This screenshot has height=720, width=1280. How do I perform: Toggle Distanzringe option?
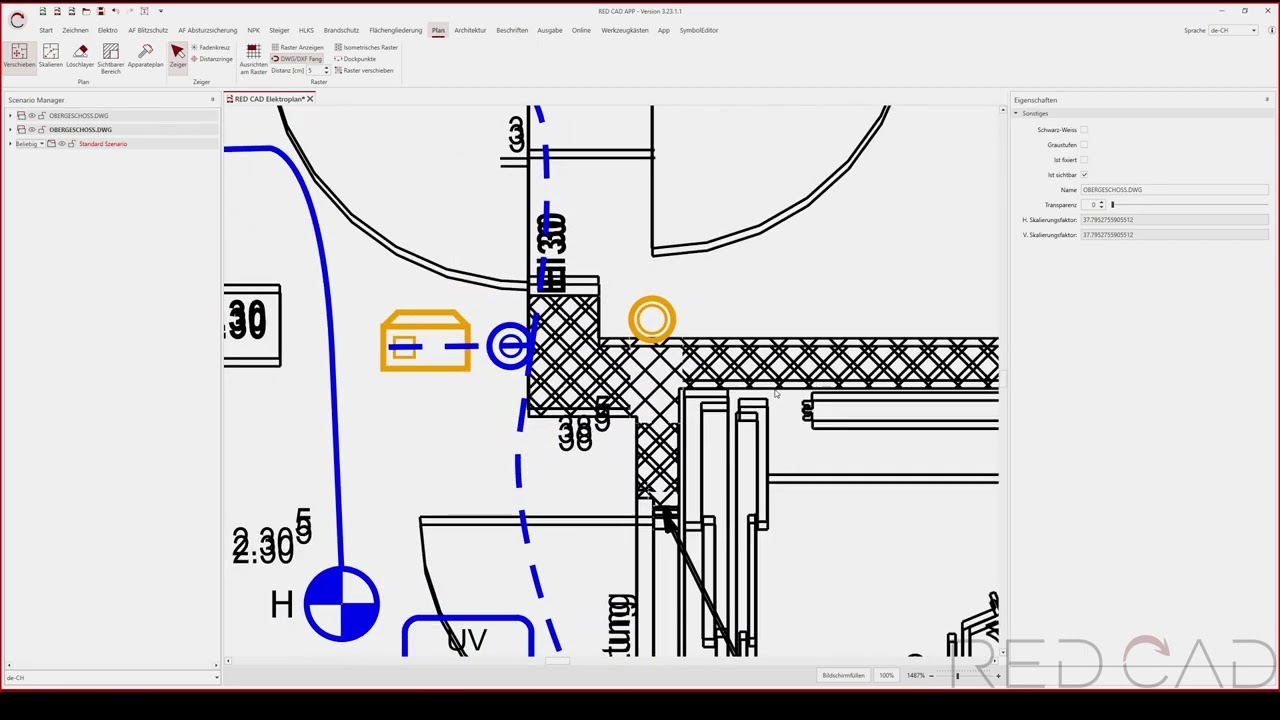[211, 59]
